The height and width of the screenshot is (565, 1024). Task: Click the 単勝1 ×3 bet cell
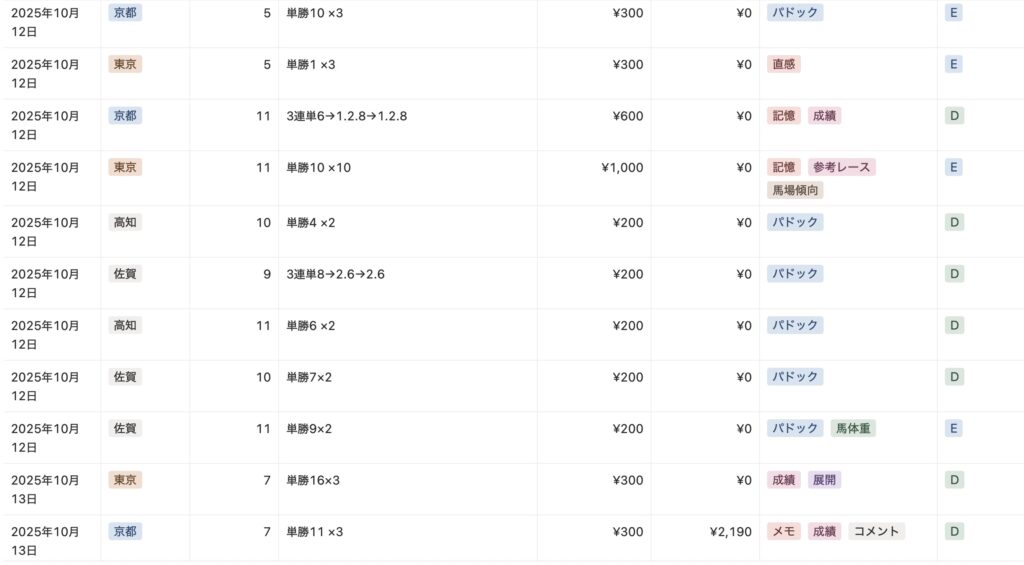[x=311, y=64]
